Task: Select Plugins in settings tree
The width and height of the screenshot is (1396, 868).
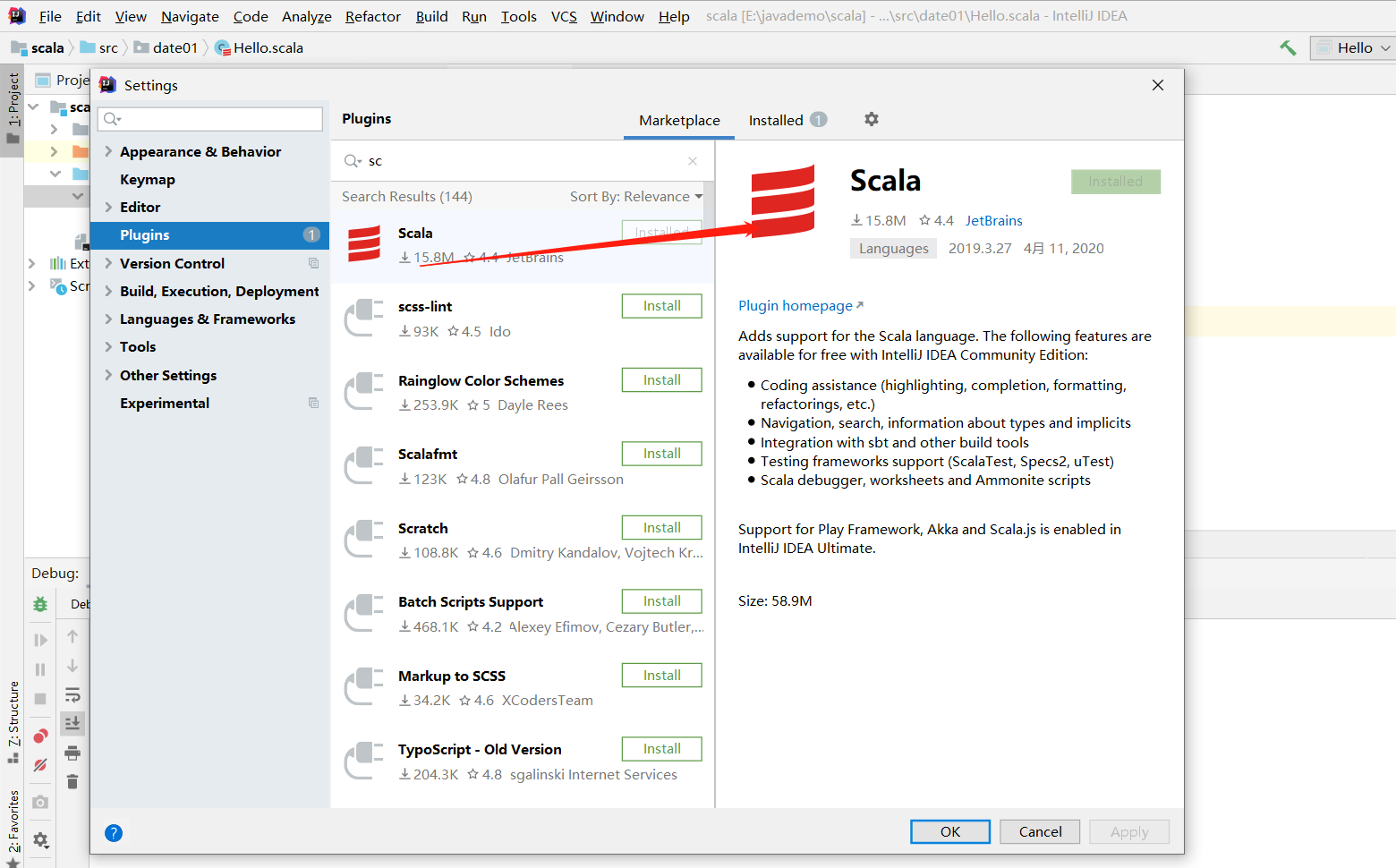Action: (210, 235)
